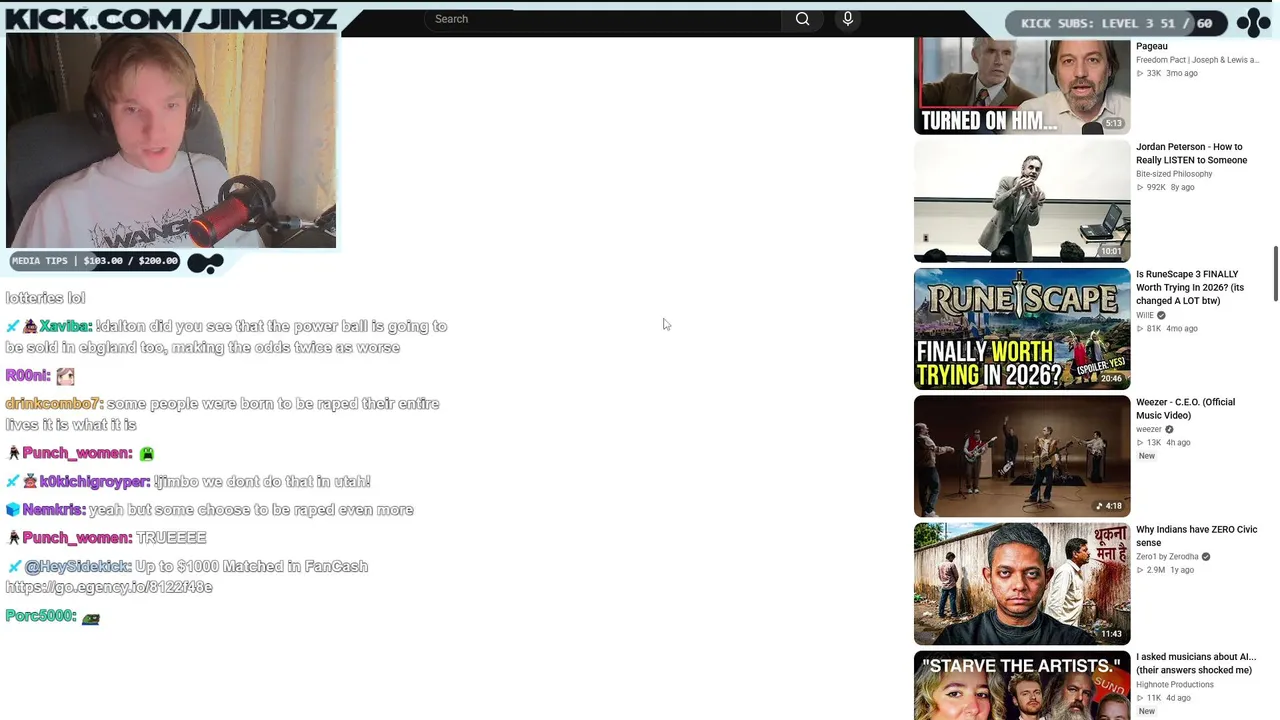
Task: Click the blue checkmark badge before k0kichigroyper
Action: coord(13,482)
